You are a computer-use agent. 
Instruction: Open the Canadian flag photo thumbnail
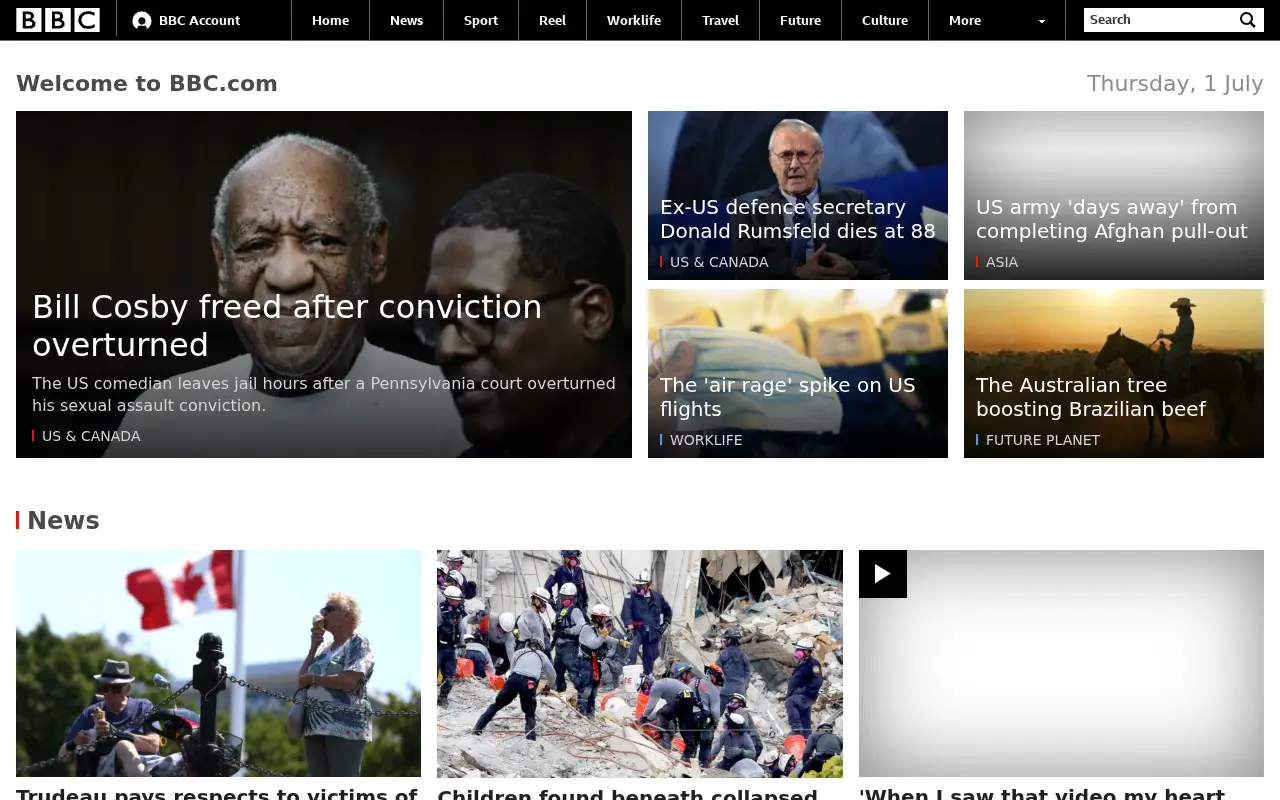coord(218,663)
